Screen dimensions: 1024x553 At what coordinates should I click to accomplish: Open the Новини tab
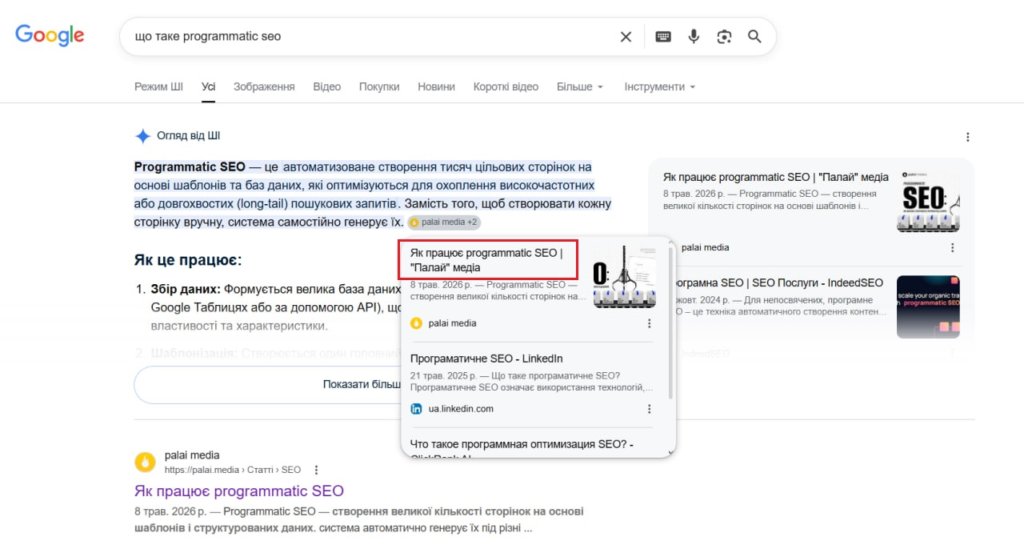tap(436, 87)
